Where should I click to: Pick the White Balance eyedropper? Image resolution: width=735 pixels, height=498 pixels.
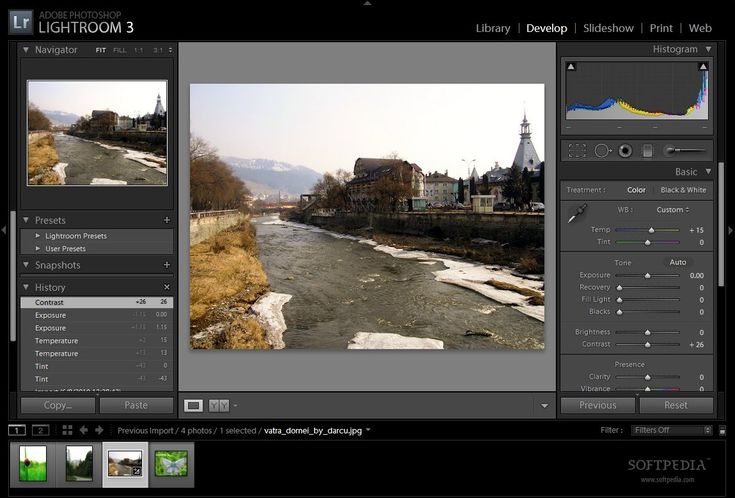[578, 213]
